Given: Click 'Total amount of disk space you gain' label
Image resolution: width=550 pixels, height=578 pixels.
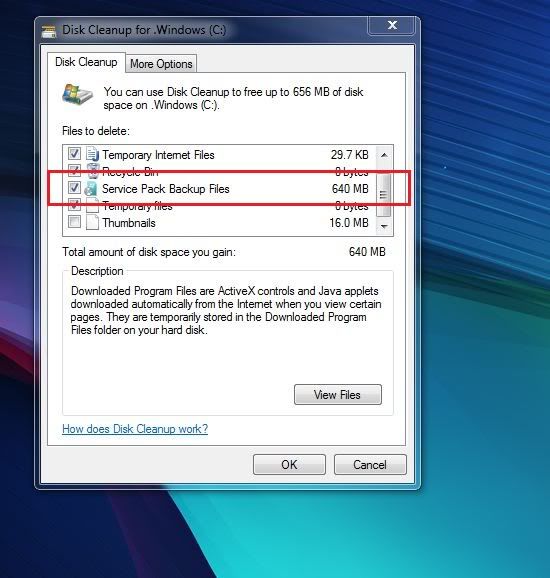Looking at the screenshot, I should point(149,252).
